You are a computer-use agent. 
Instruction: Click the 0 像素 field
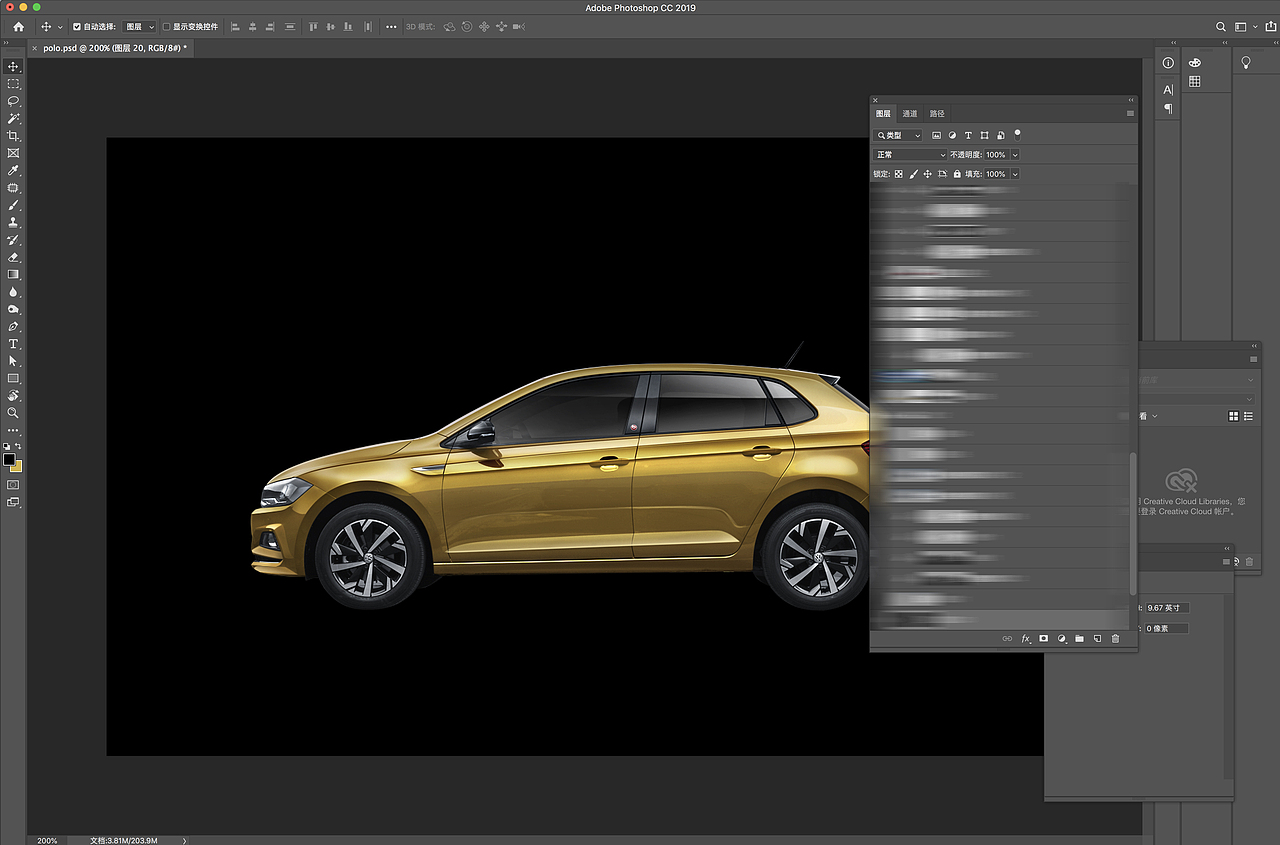click(1167, 628)
